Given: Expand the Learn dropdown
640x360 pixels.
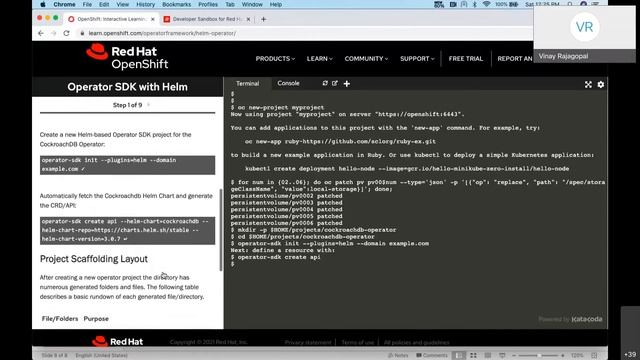Looking at the screenshot, I should pyautogui.click(x=320, y=59).
